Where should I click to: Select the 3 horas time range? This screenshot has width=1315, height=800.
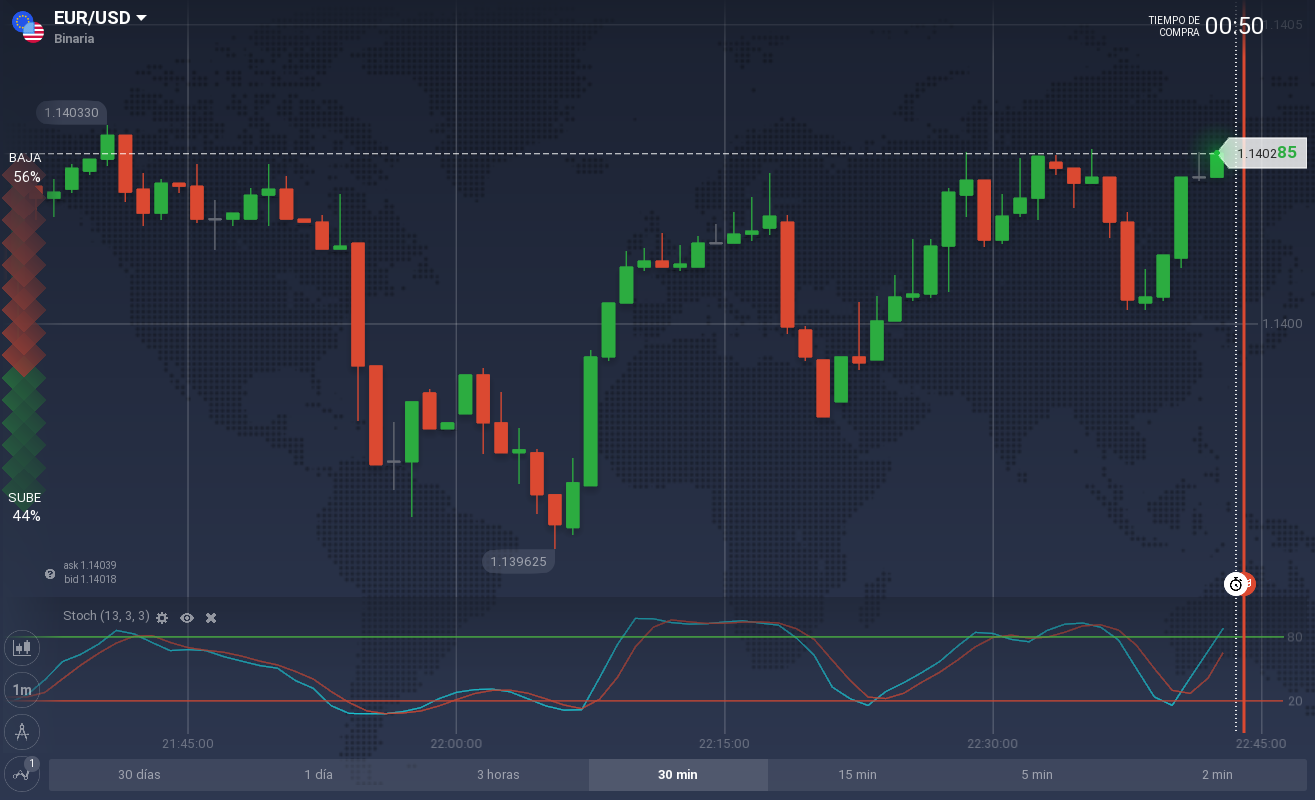coord(498,775)
